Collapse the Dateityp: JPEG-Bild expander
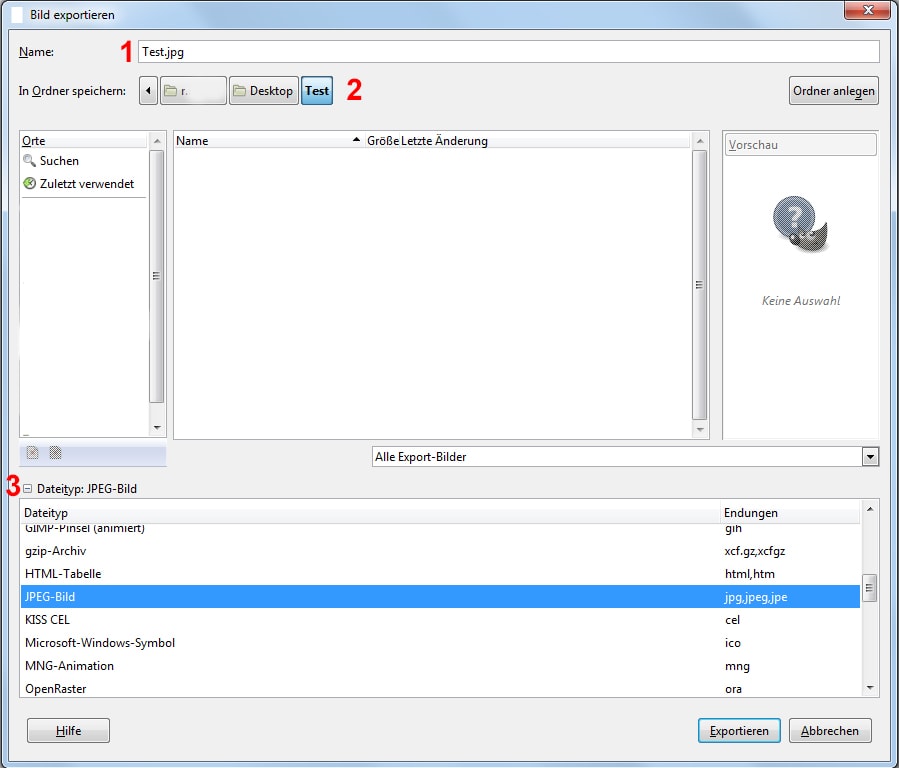 pos(27,489)
